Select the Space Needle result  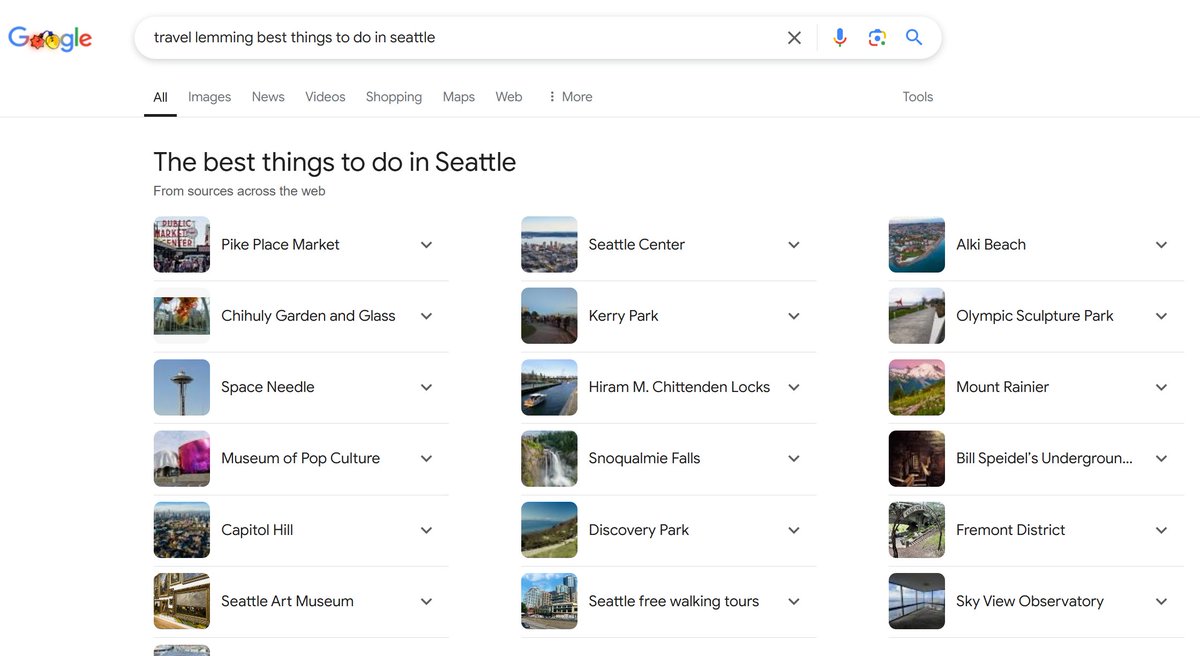268,387
